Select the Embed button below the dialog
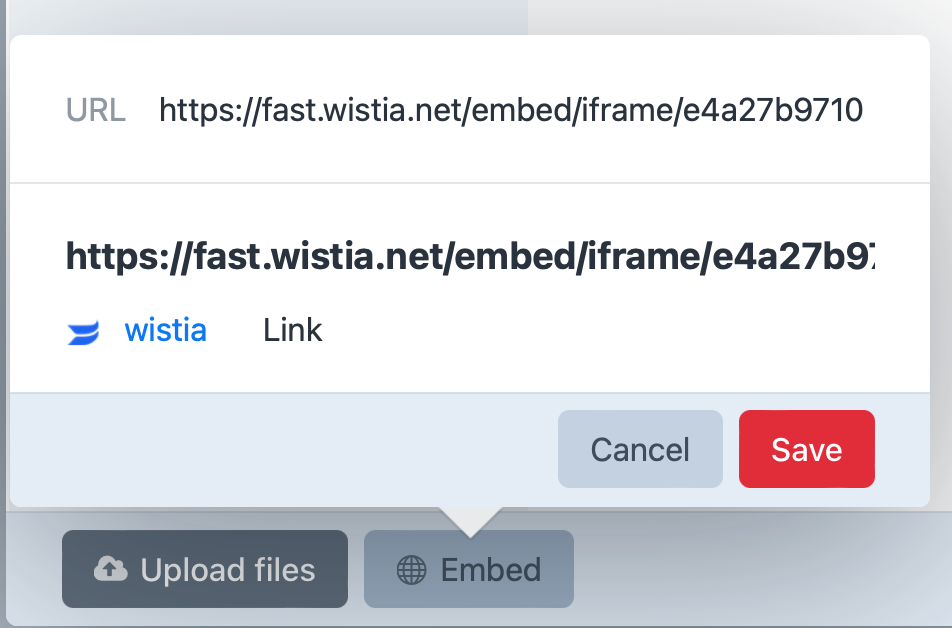Image resolution: width=952 pixels, height=628 pixels. (x=468, y=570)
